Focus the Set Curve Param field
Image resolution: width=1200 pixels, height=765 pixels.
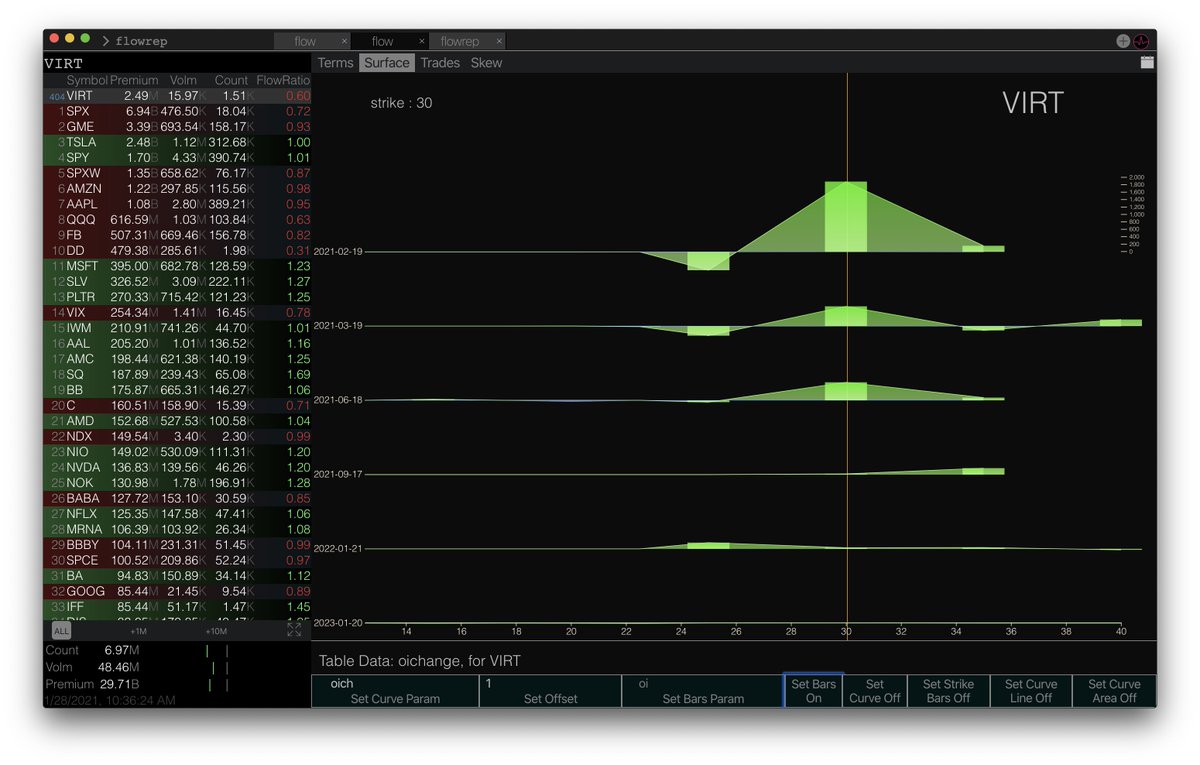click(395, 691)
